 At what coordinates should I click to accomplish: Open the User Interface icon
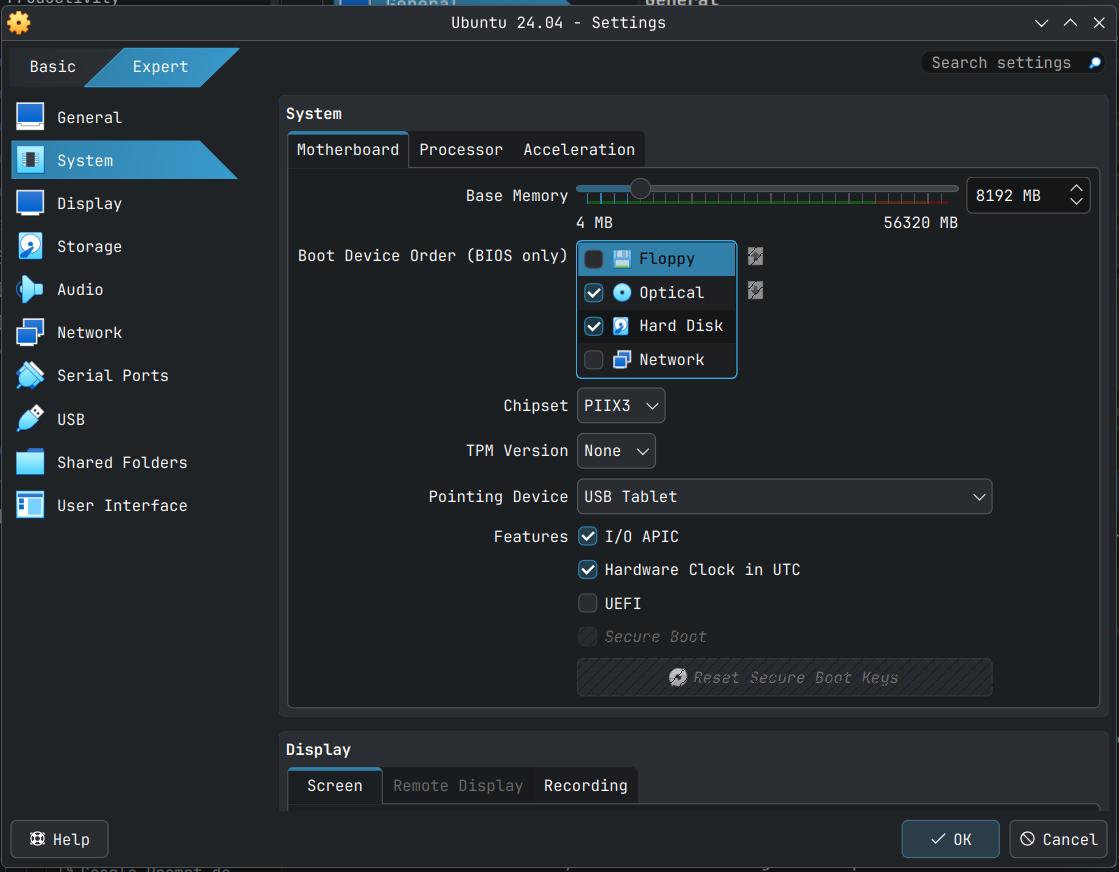[x=30, y=505]
